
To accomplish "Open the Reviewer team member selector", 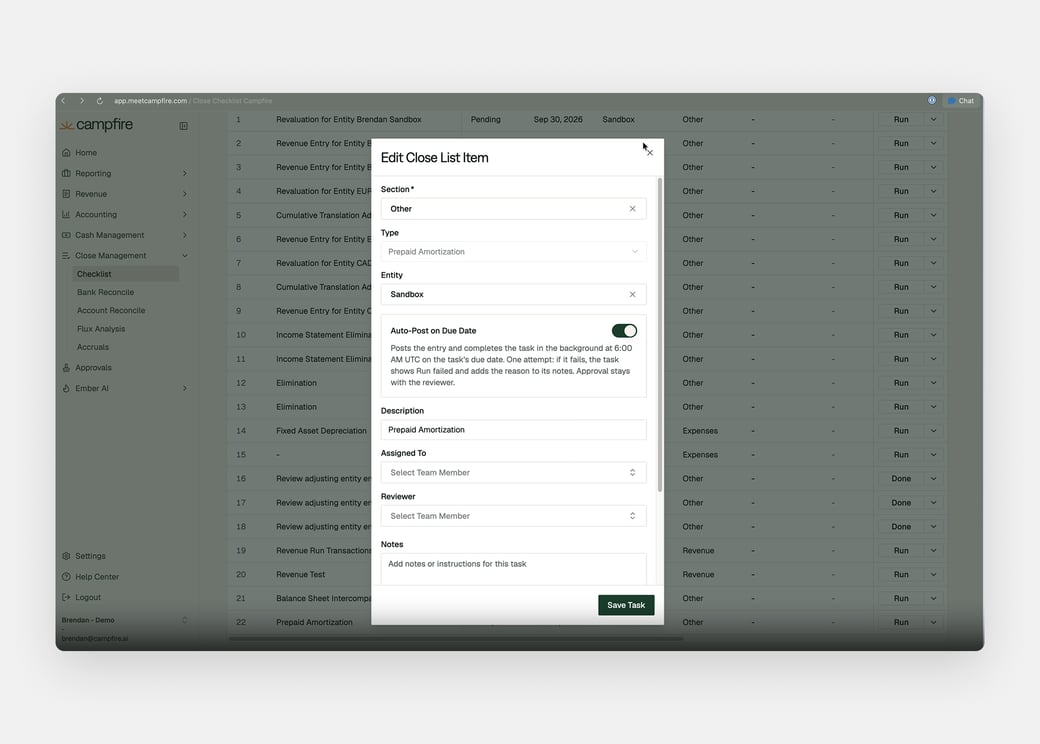I will [513, 516].
